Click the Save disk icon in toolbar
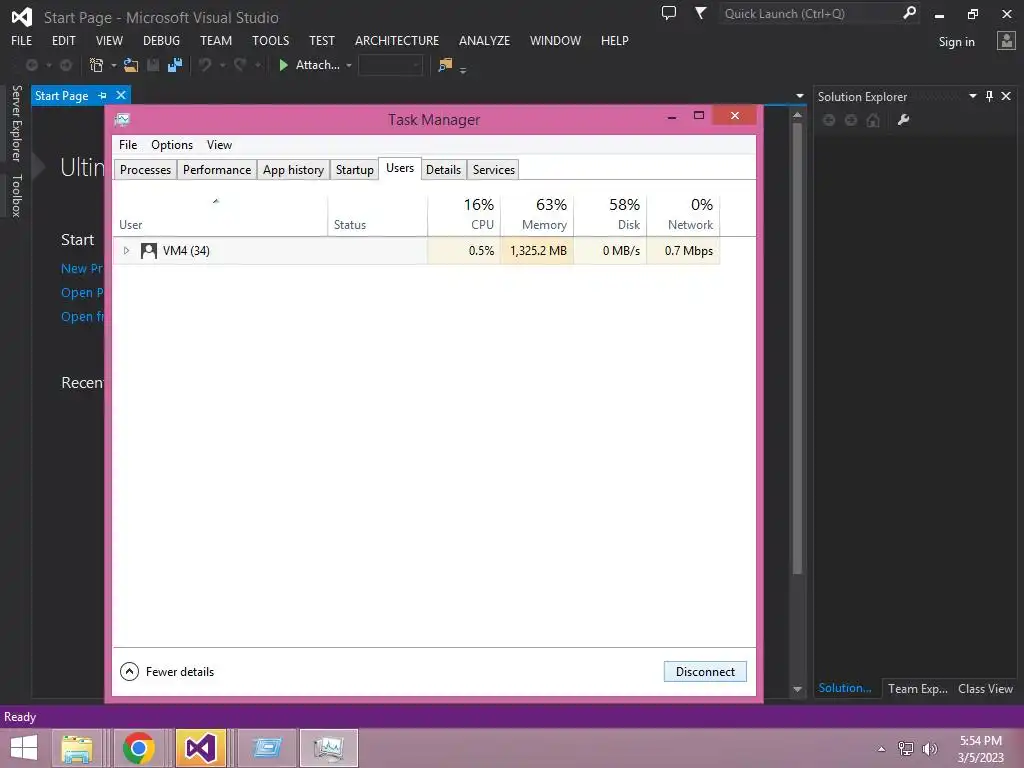The height and width of the screenshot is (768, 1024). click(x=153, y=65)
